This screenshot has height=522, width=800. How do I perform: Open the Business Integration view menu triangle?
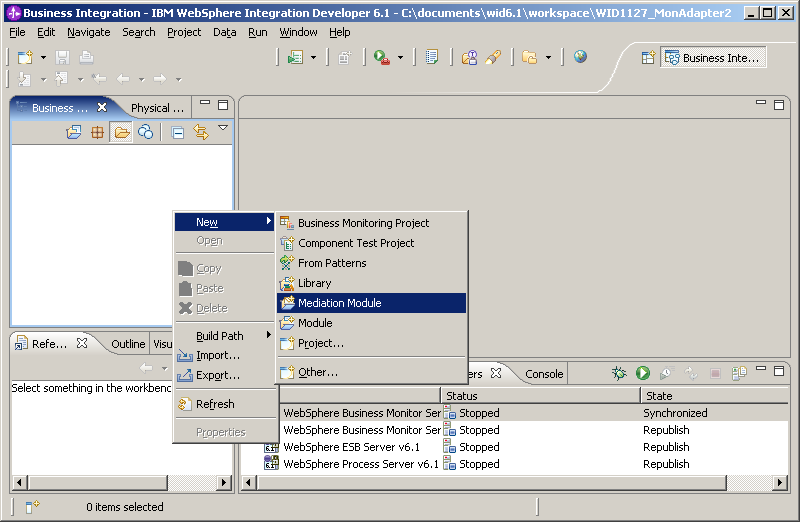(x=223, y=128)
